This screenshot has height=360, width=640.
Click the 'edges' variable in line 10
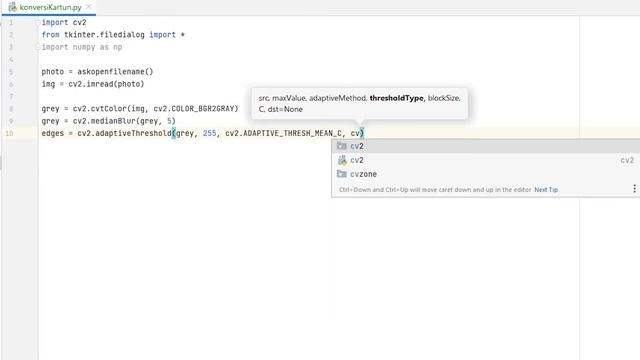[x=53, y=133]
